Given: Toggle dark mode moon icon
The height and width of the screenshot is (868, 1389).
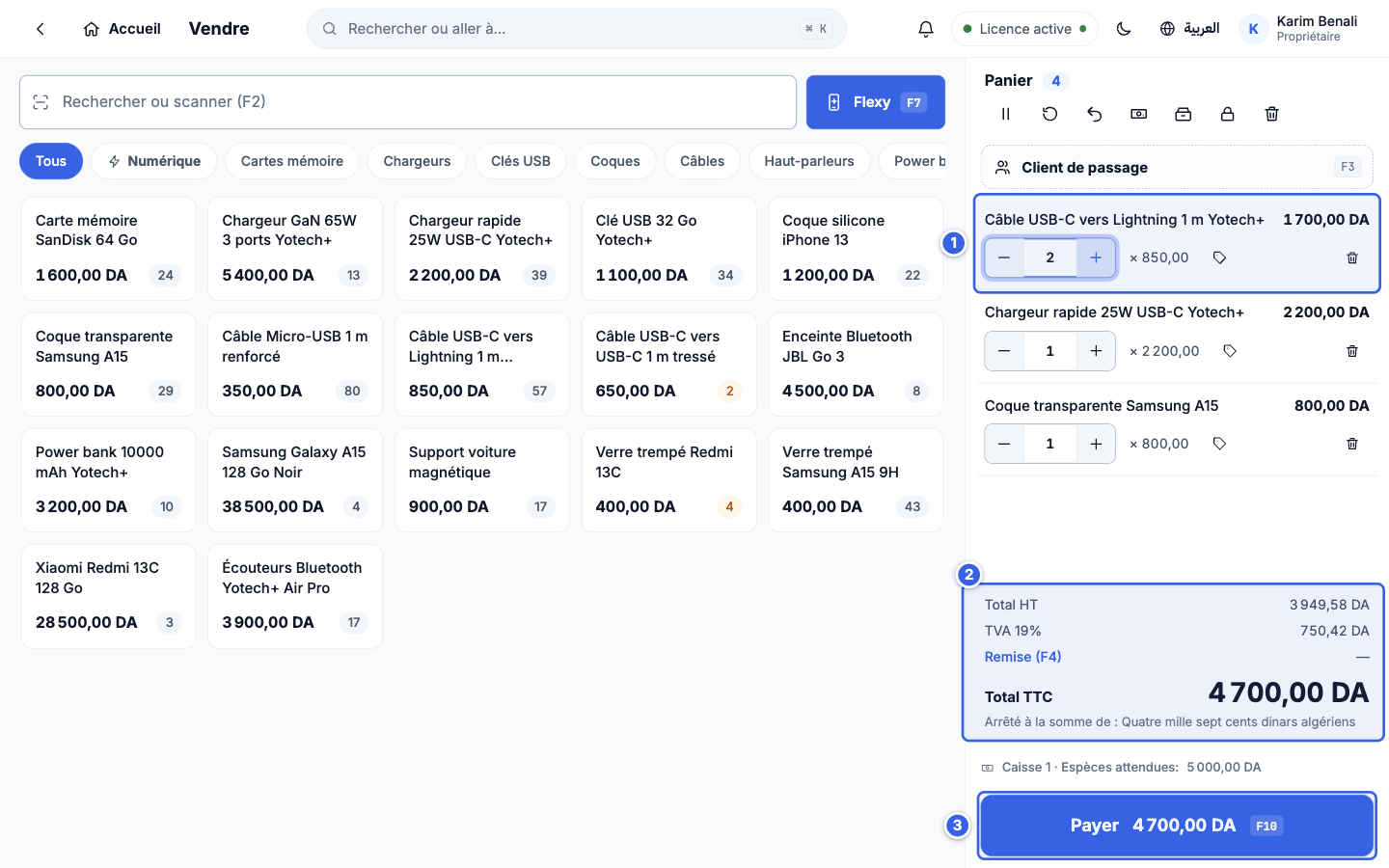Looking at the screenshot, I should click(x=1124, y=29).
